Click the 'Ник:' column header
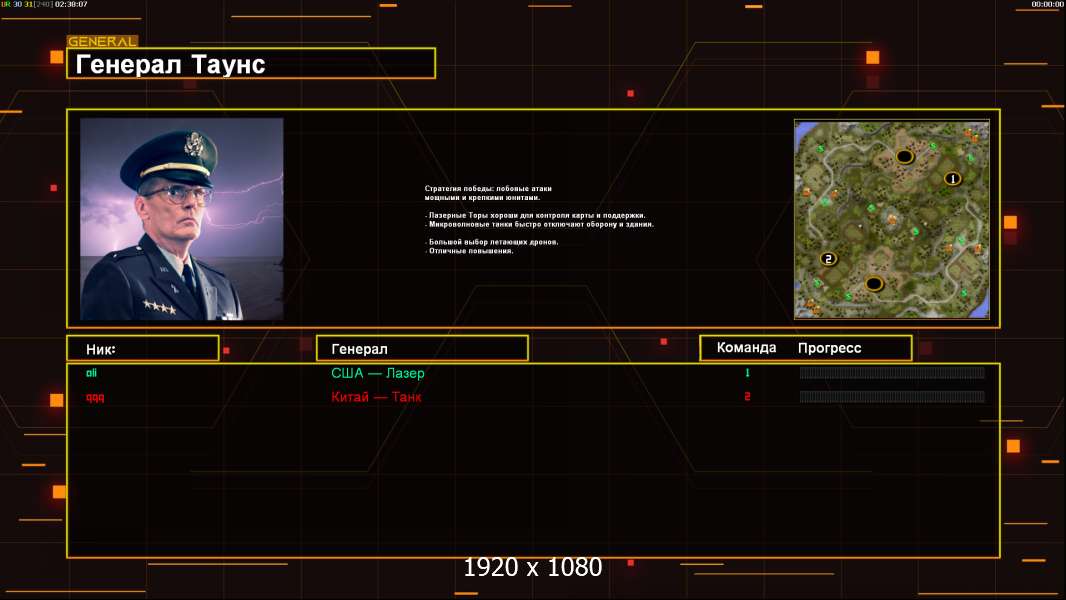The image size is (1066, 600). tap(142, 349)
